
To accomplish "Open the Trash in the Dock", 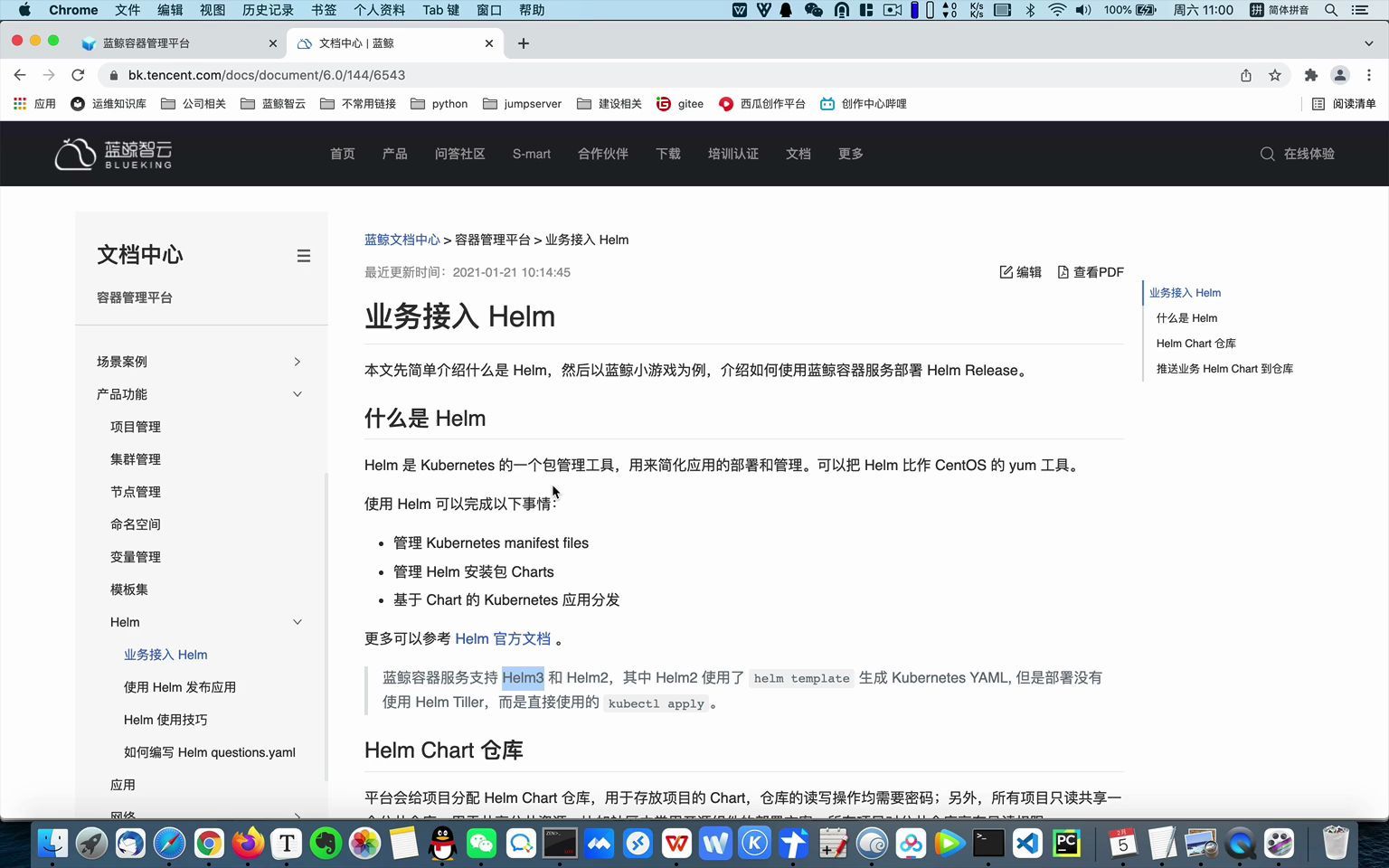I will coord(1335,844).
